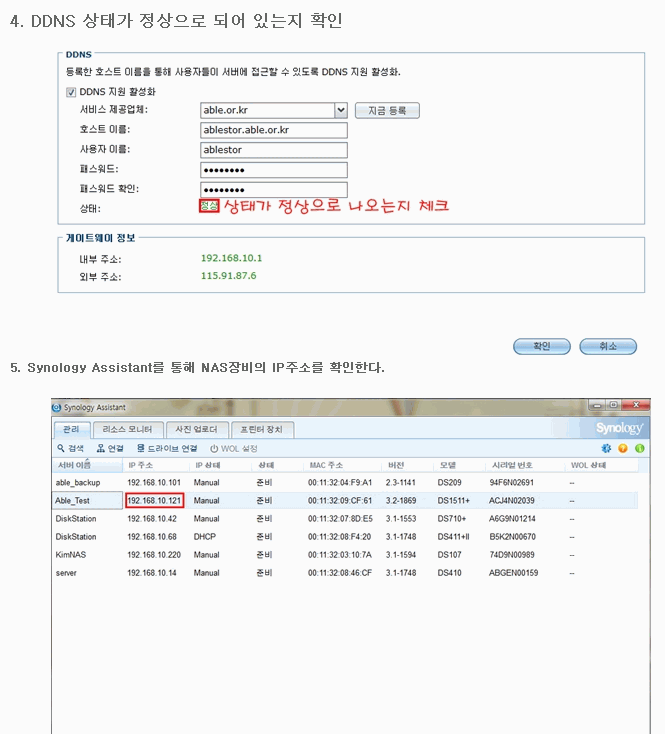Image resolution: width=665 pixels, height=734 pixels.
Task: Click the WOL 설정 power icon
Action: 214,448
